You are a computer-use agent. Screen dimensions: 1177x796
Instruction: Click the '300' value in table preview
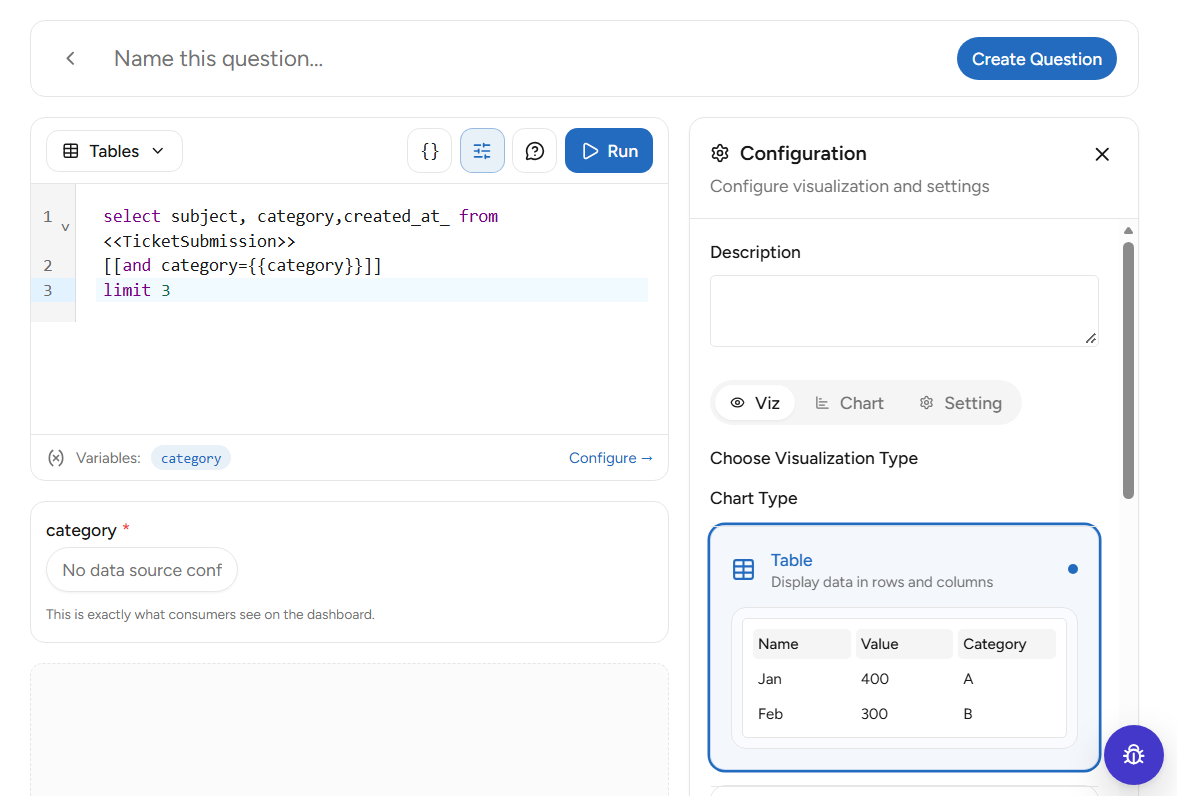874,713
